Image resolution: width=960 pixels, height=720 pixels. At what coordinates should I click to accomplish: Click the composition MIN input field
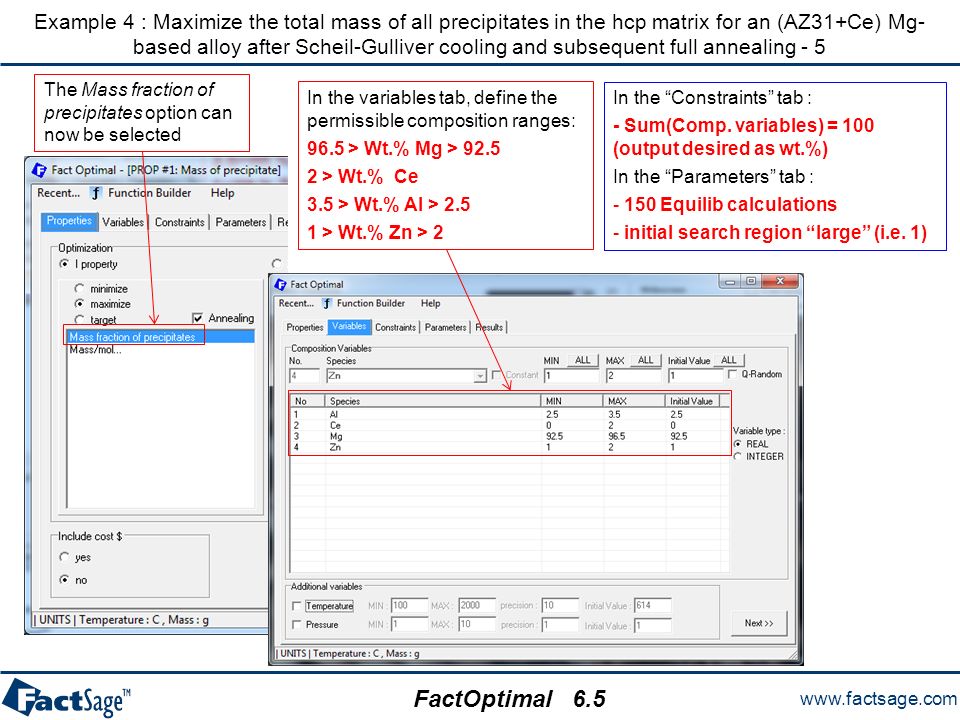[x=571, y=376]
